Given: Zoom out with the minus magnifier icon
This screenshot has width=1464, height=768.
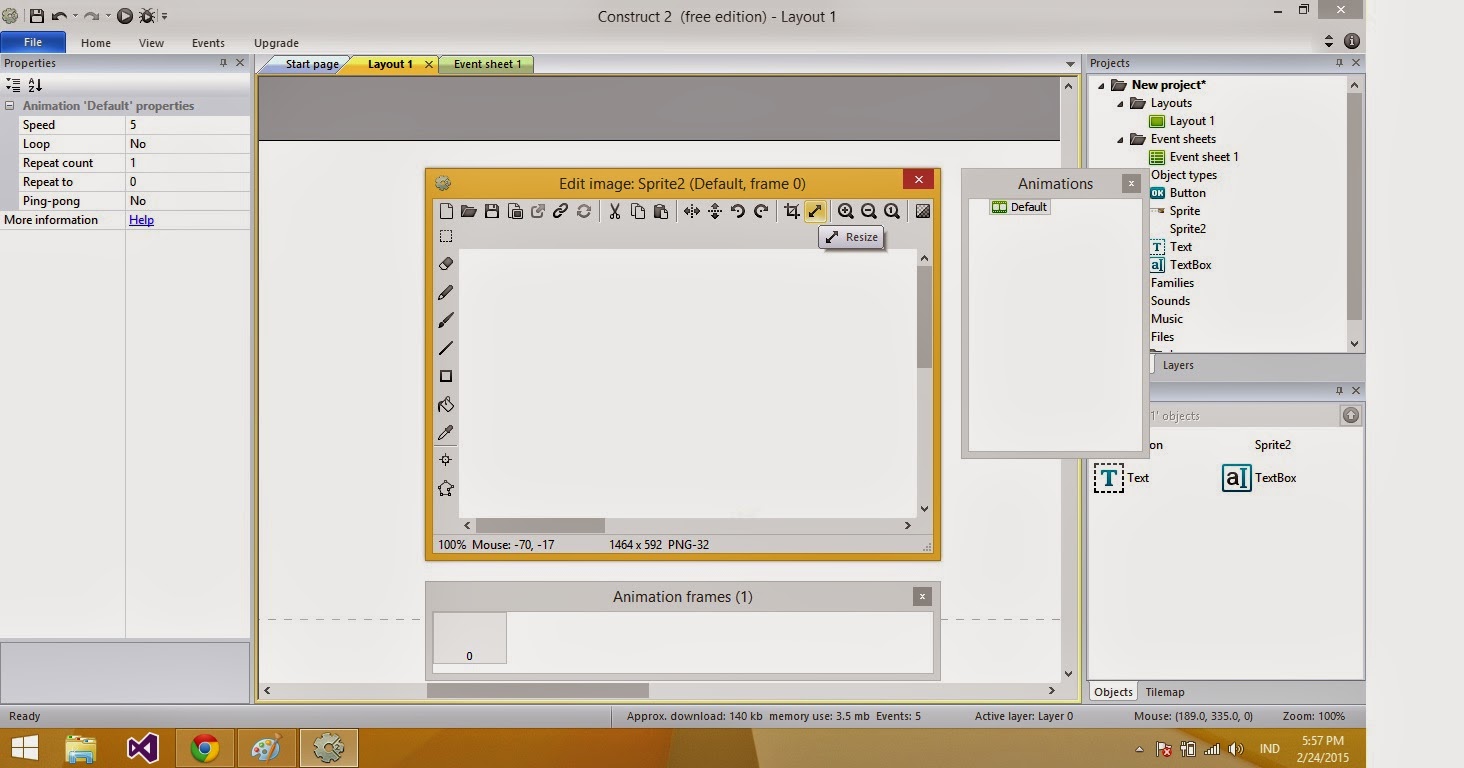Looking at the screenshot, I should 868,211.
